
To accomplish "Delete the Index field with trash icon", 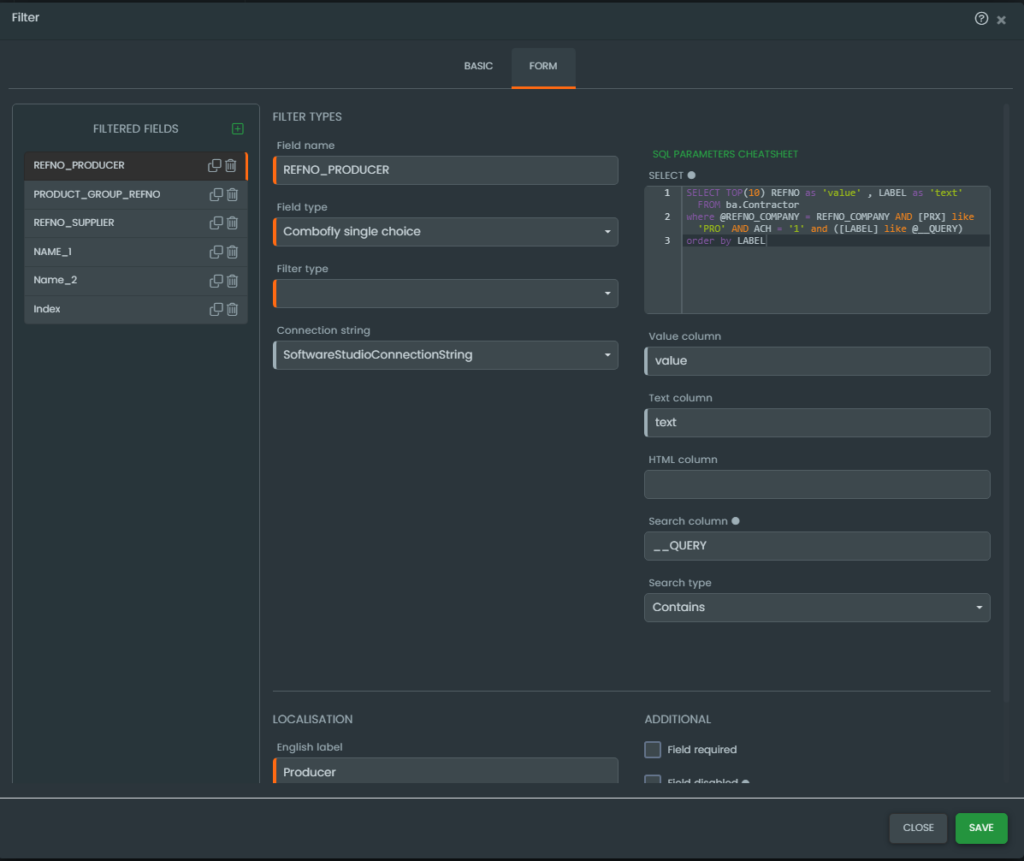I will pos(232,310).
